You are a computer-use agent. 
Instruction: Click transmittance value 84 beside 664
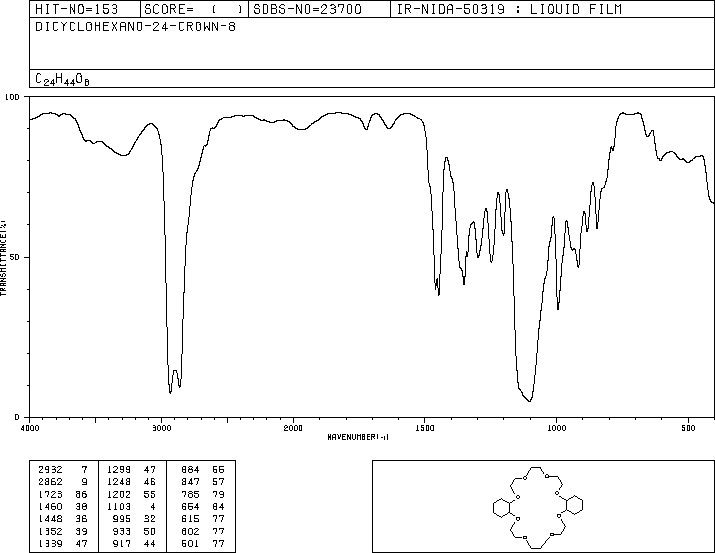tap(218, 506)
